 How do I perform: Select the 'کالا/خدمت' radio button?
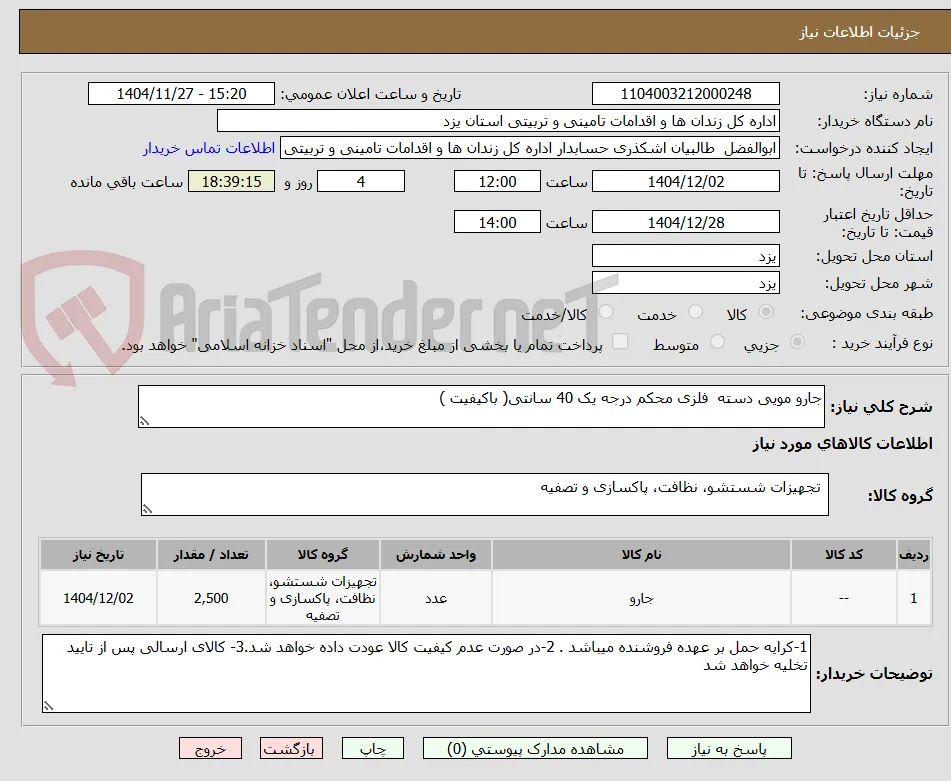coord(606,312)
